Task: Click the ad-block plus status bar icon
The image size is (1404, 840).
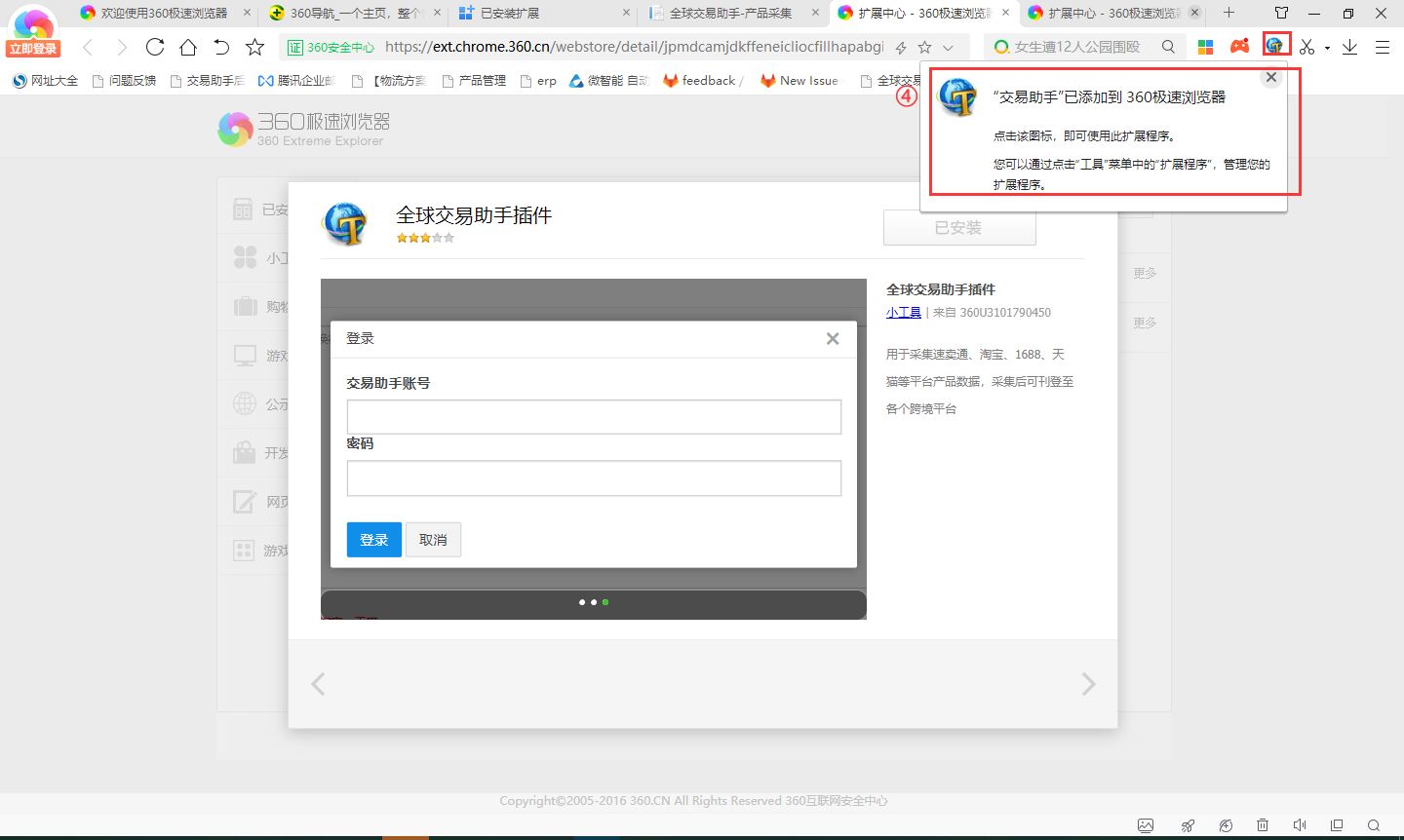Action: (x=1226, y=825)
